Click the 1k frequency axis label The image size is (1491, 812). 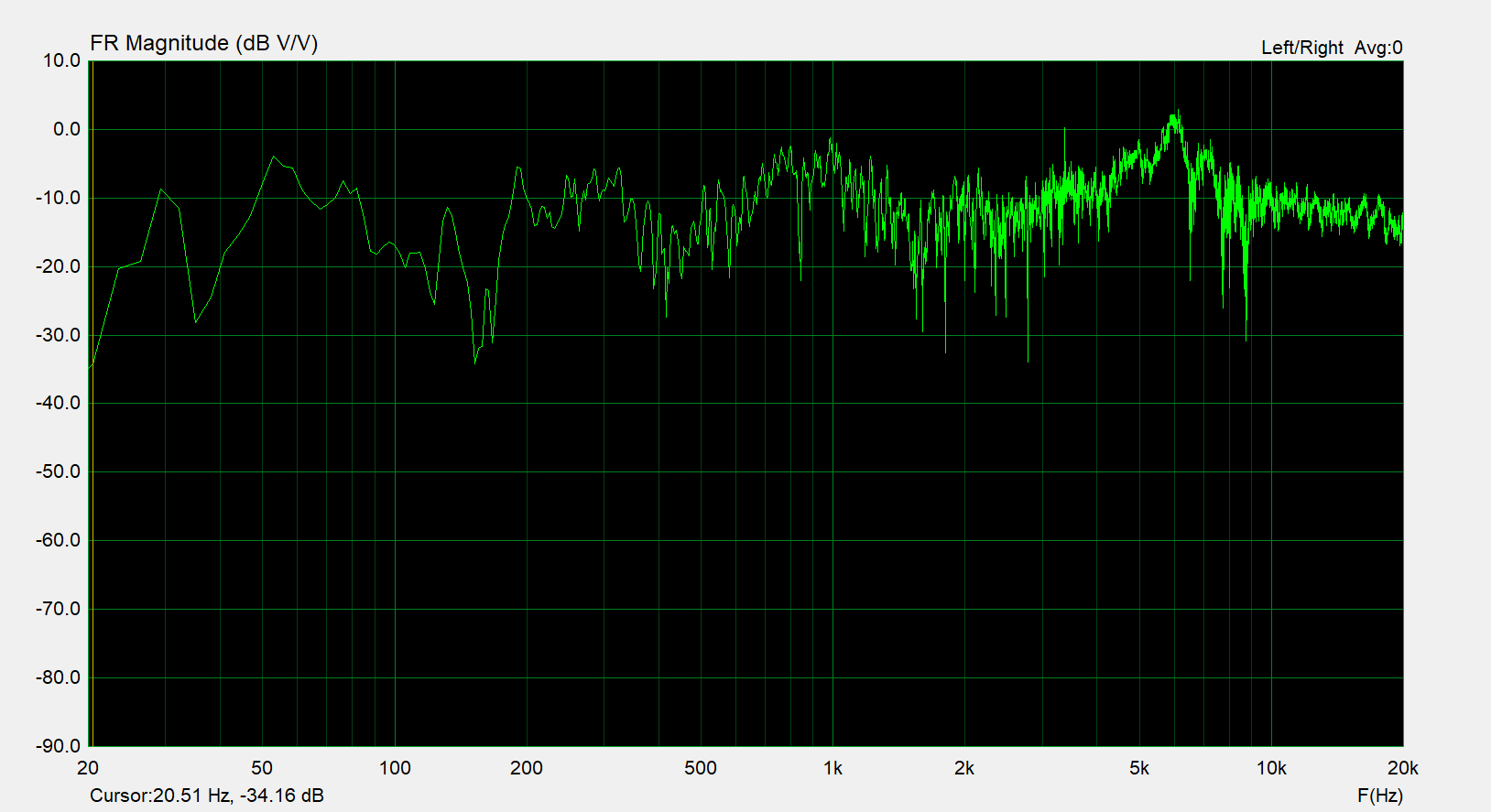click(x=833, y=768)
